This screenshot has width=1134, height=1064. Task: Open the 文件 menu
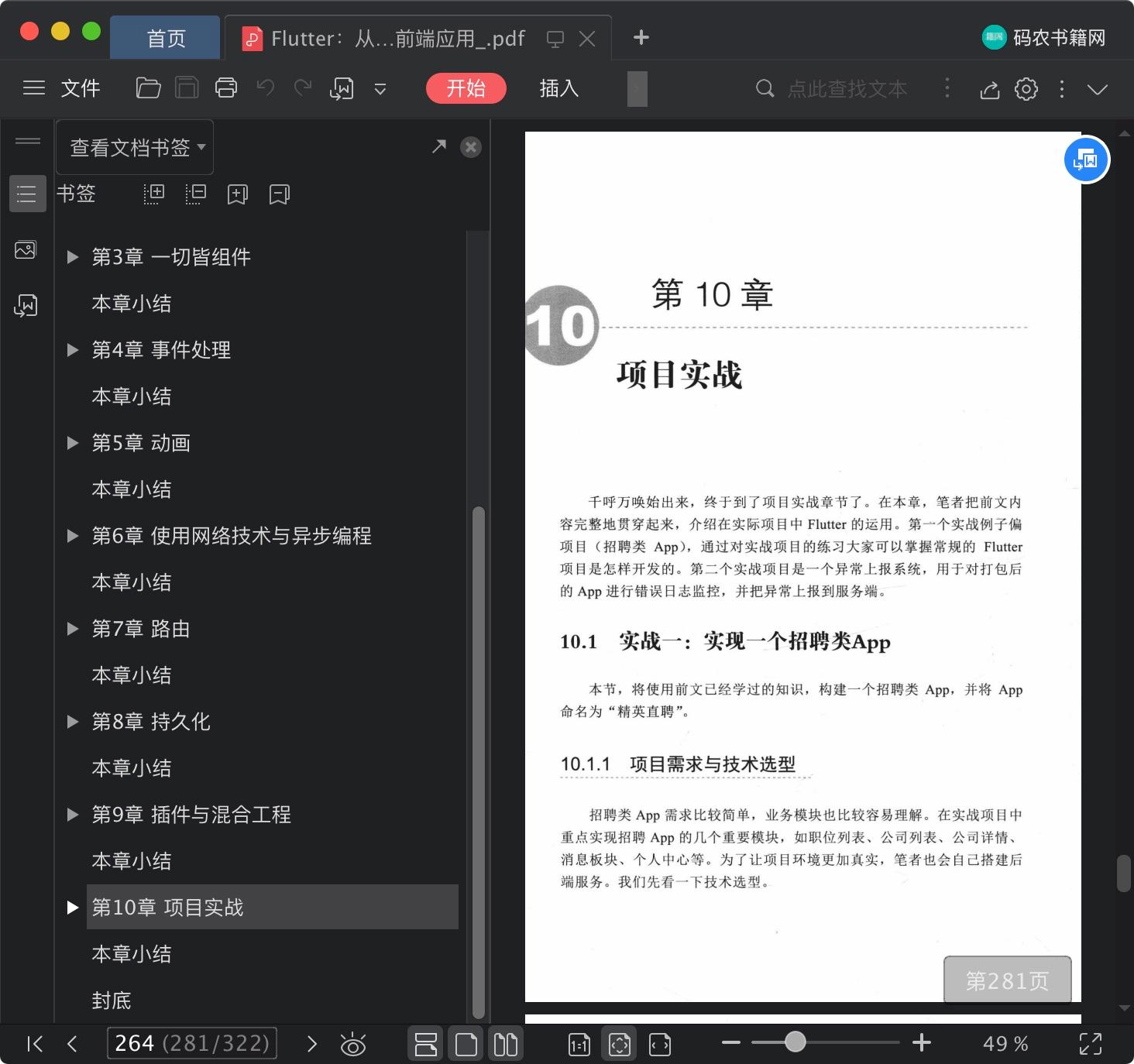(81, 88)
